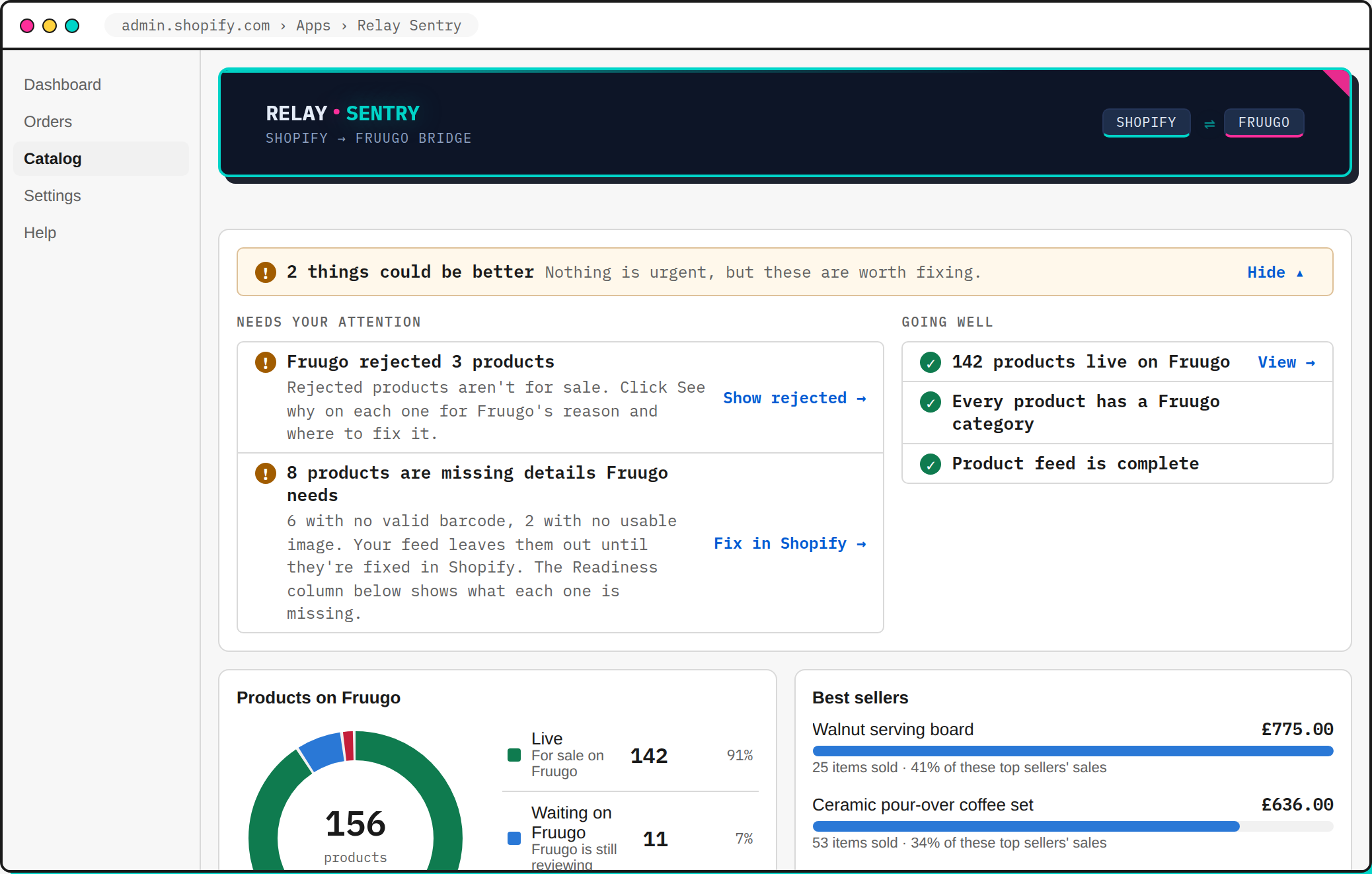Click the blue Waiting on Fruugo swatch
The height and width of the screenshot is (874, 1372).
pos(514,838)
